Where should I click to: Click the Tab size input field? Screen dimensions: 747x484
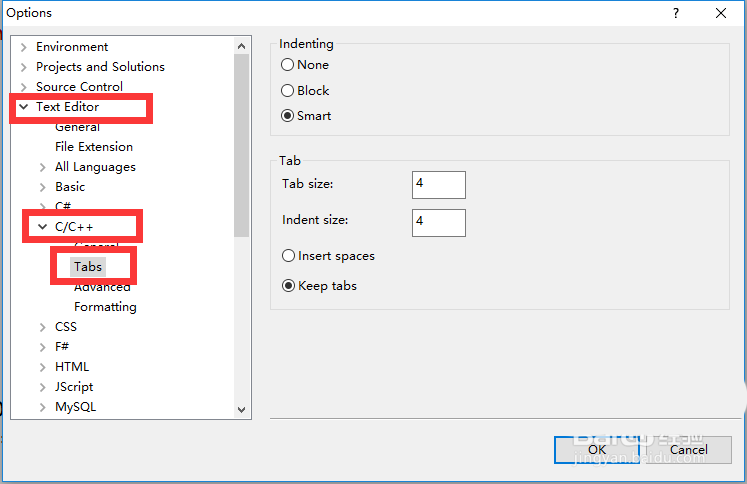(438, 185)
